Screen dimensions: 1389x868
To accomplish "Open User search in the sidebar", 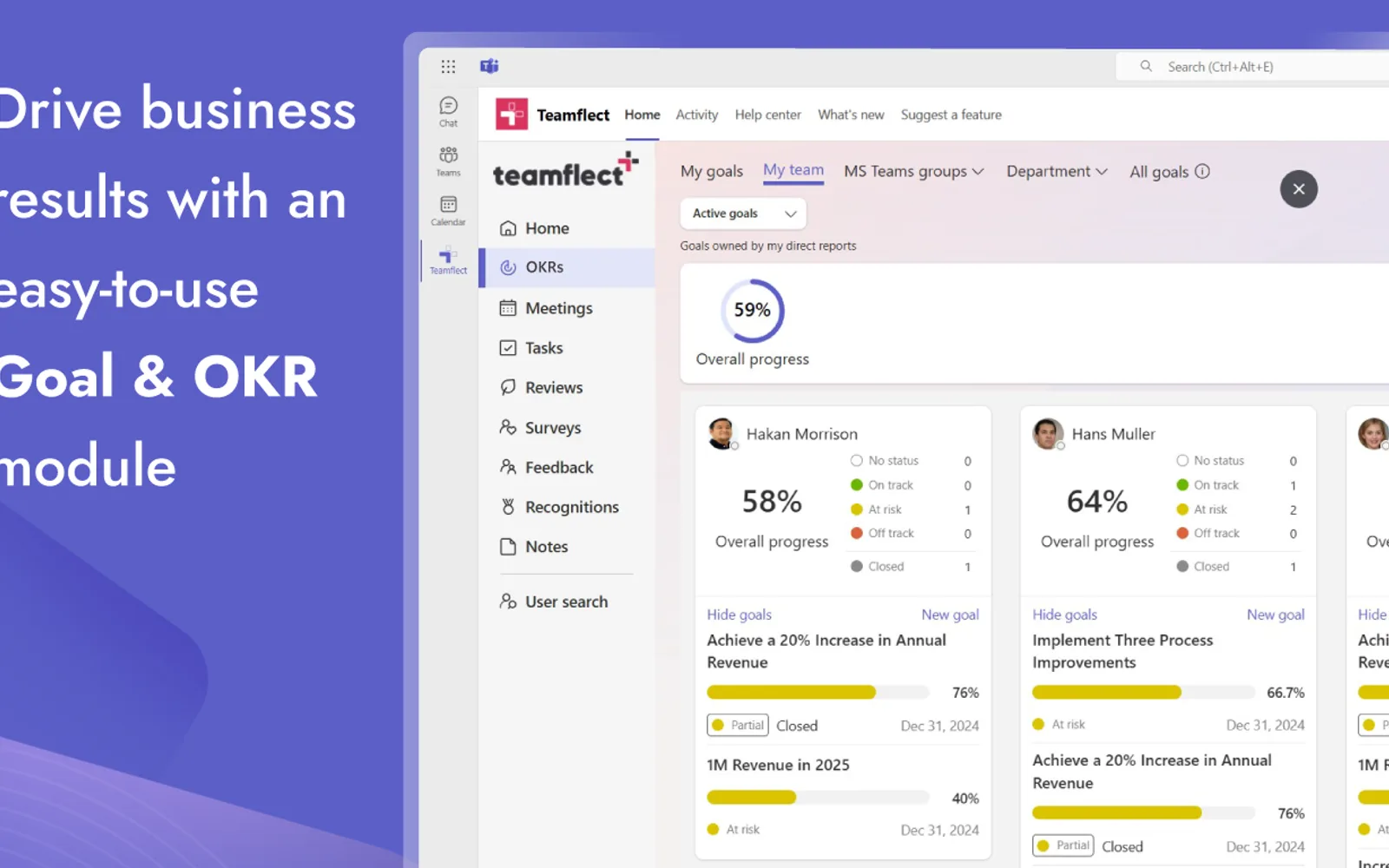I will (x=567, y=602).
